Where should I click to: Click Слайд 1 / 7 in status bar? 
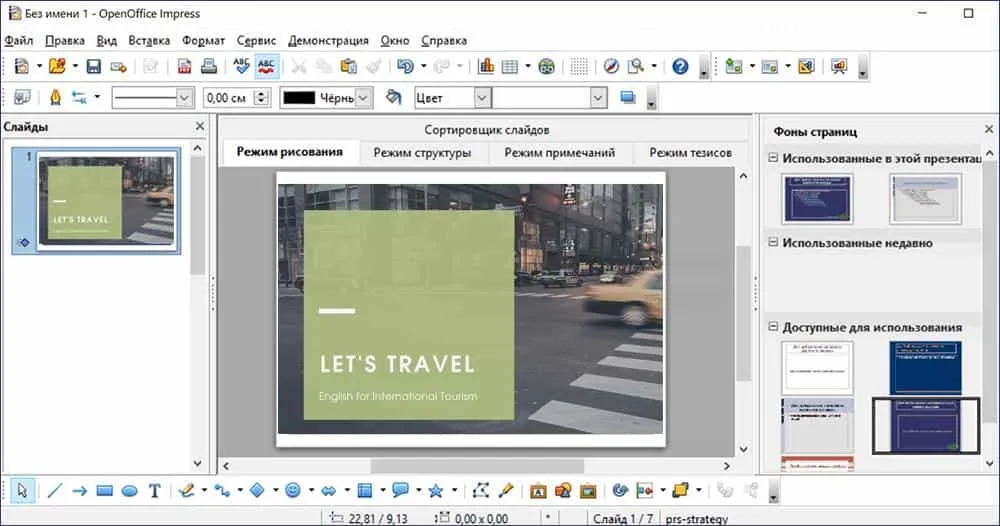click(x=623, y=519)
